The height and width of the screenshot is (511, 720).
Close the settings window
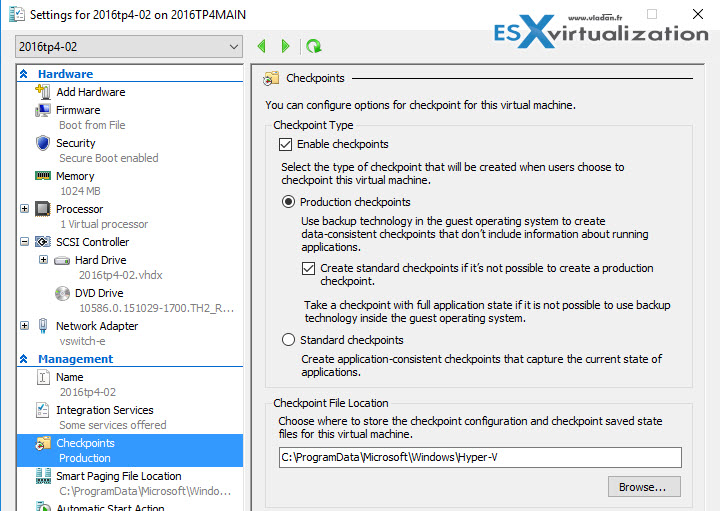[x=698, y=14]
